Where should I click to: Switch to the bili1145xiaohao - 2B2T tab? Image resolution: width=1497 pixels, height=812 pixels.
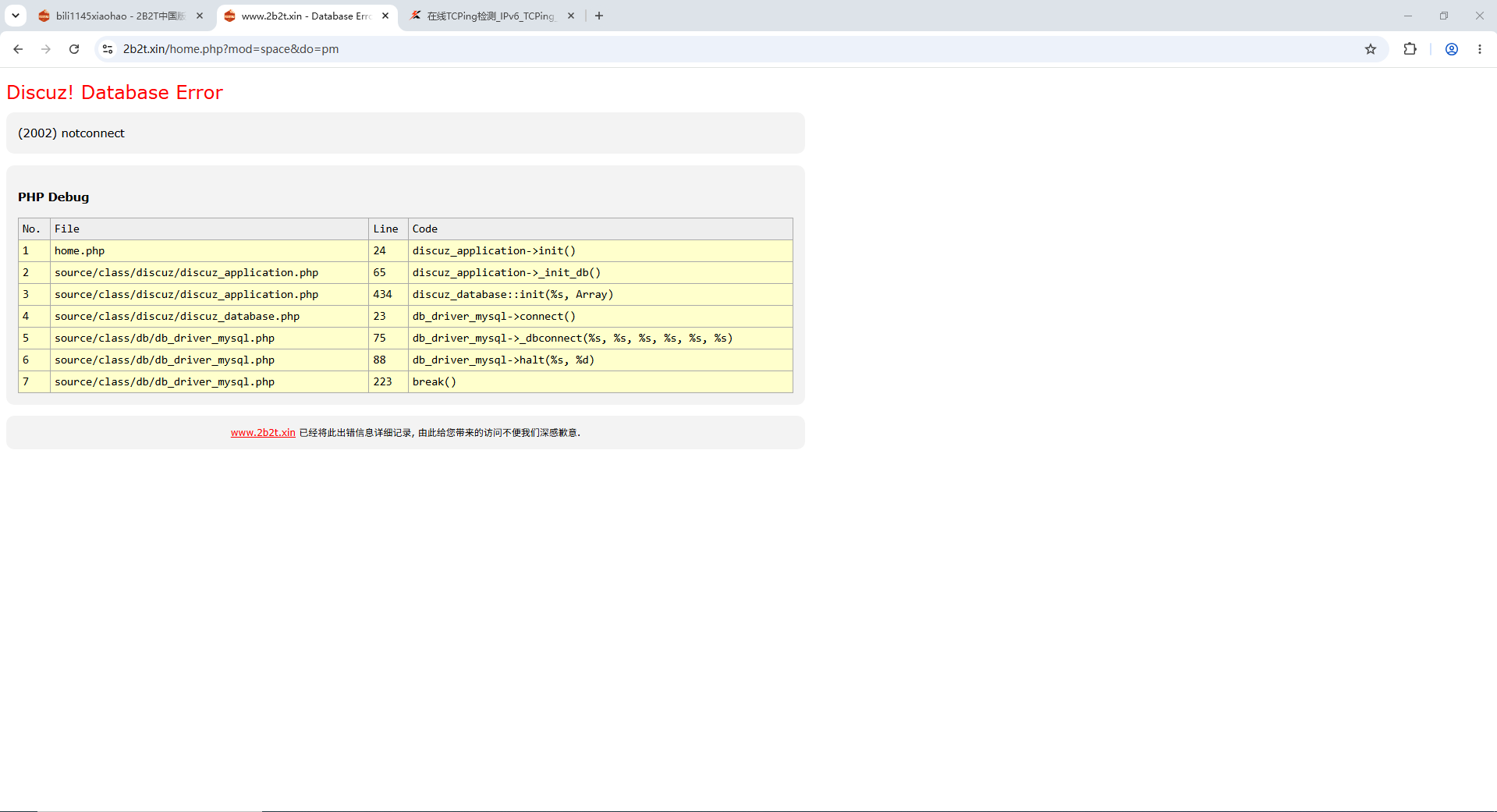(121, 16)
